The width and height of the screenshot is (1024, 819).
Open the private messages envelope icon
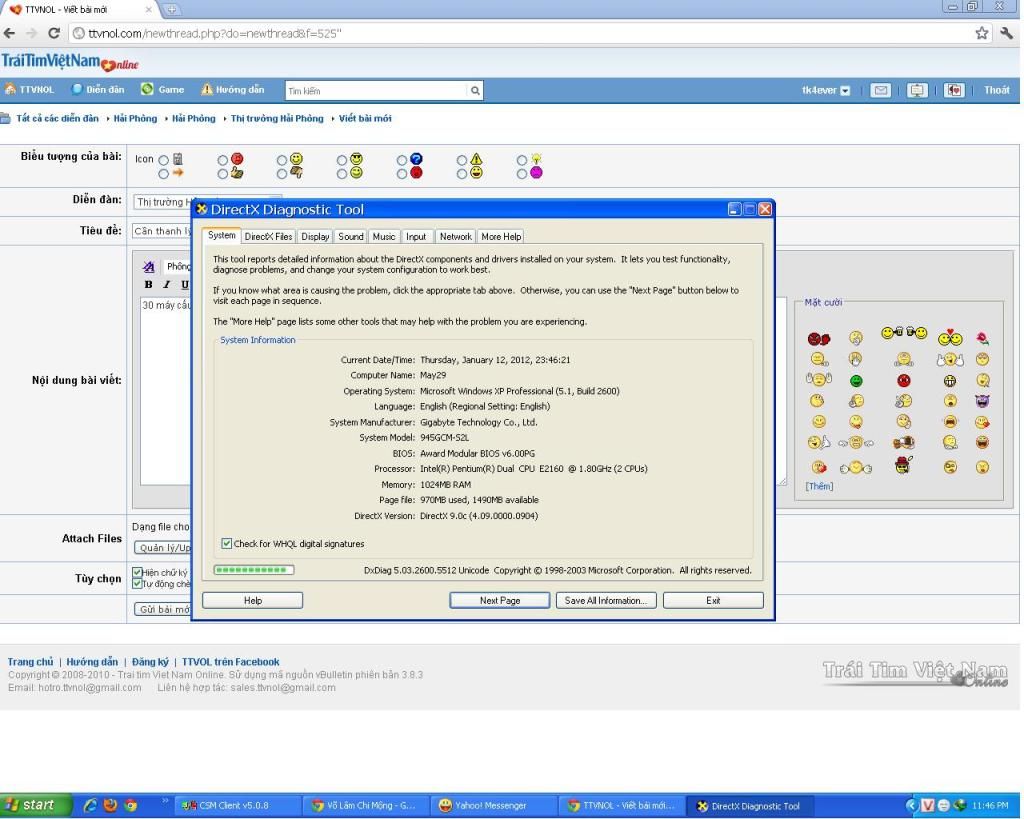click(x=880, y=90)
